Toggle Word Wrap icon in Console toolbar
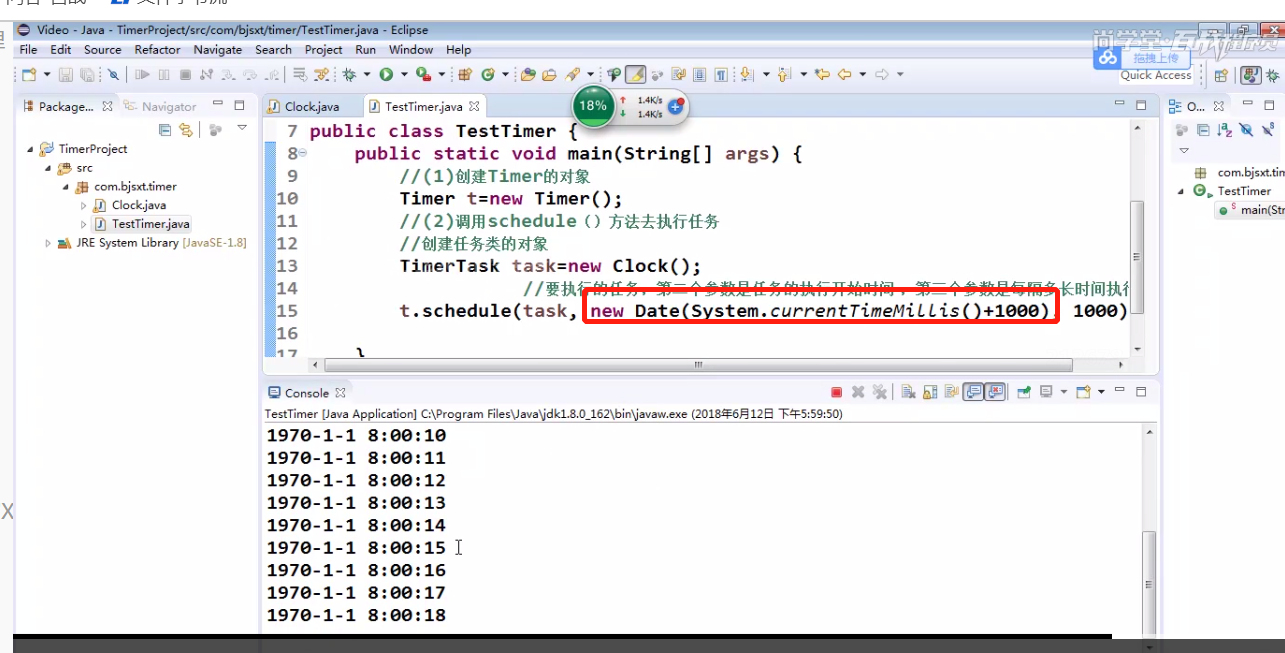This screenshot has height=653, width=1285. 951,392
